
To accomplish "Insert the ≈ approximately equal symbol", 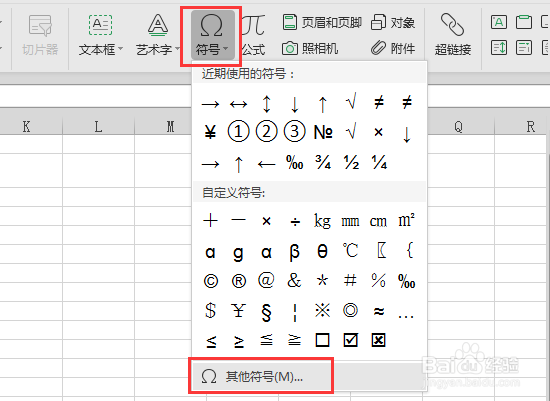I will click(x=379, y=311).
